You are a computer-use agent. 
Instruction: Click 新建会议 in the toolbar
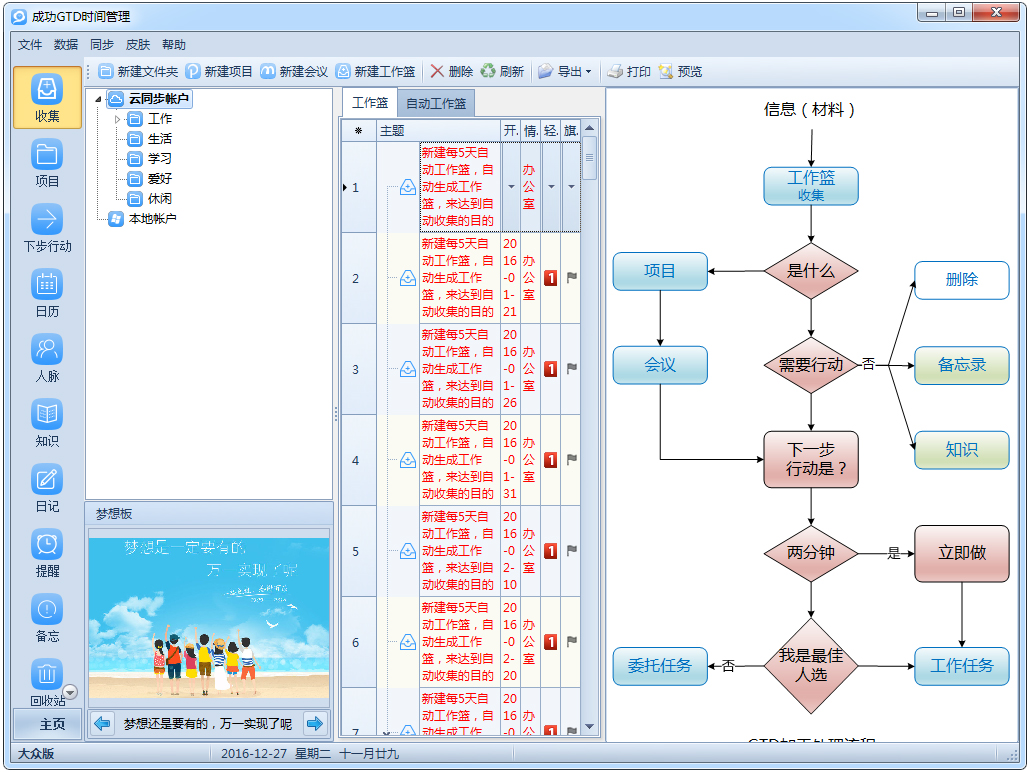(294, 72)
